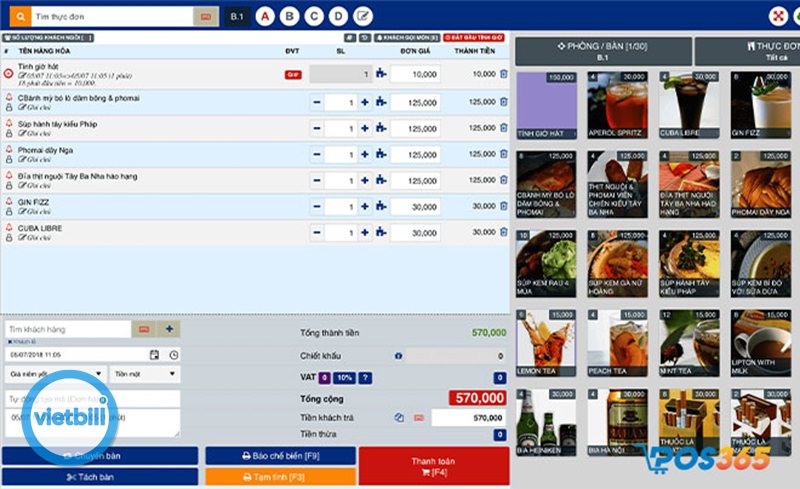Click the orange search icon beside Tìm thực đơn
The width and height of the screenshot is (800, 489).
pyautogui.click(x=16, y=17)
